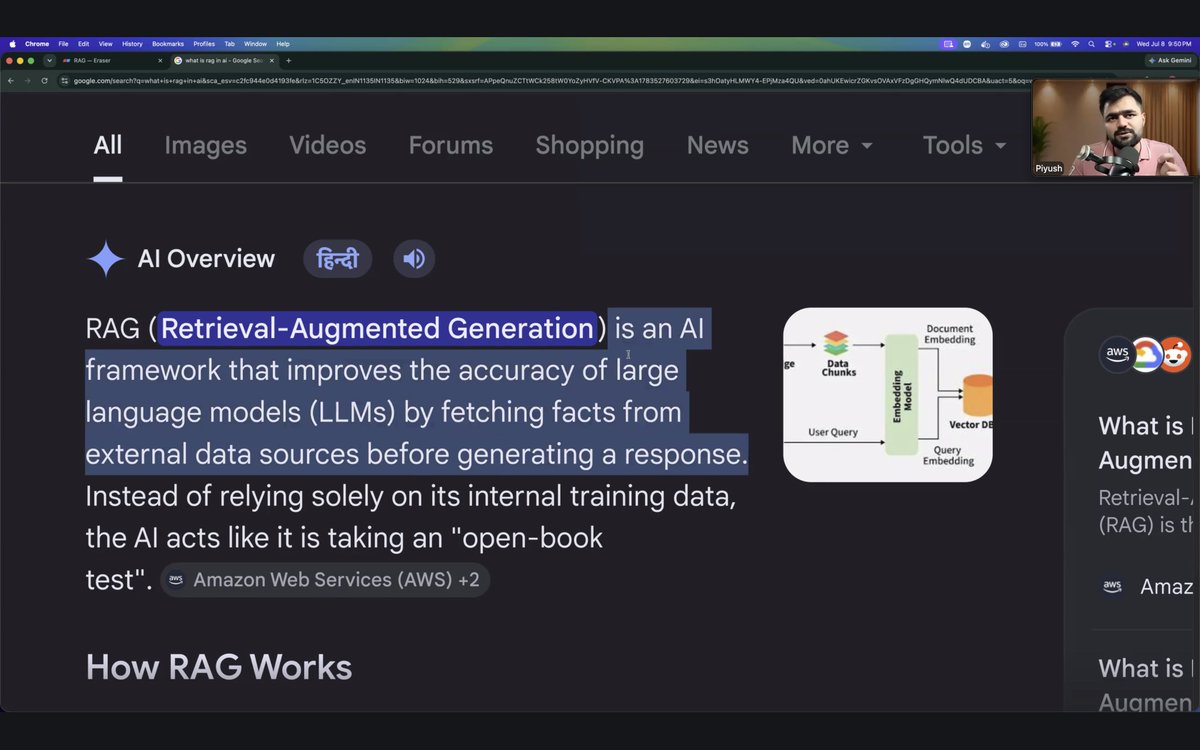Reload the page with the refresh icon

(x=45, y=80)
